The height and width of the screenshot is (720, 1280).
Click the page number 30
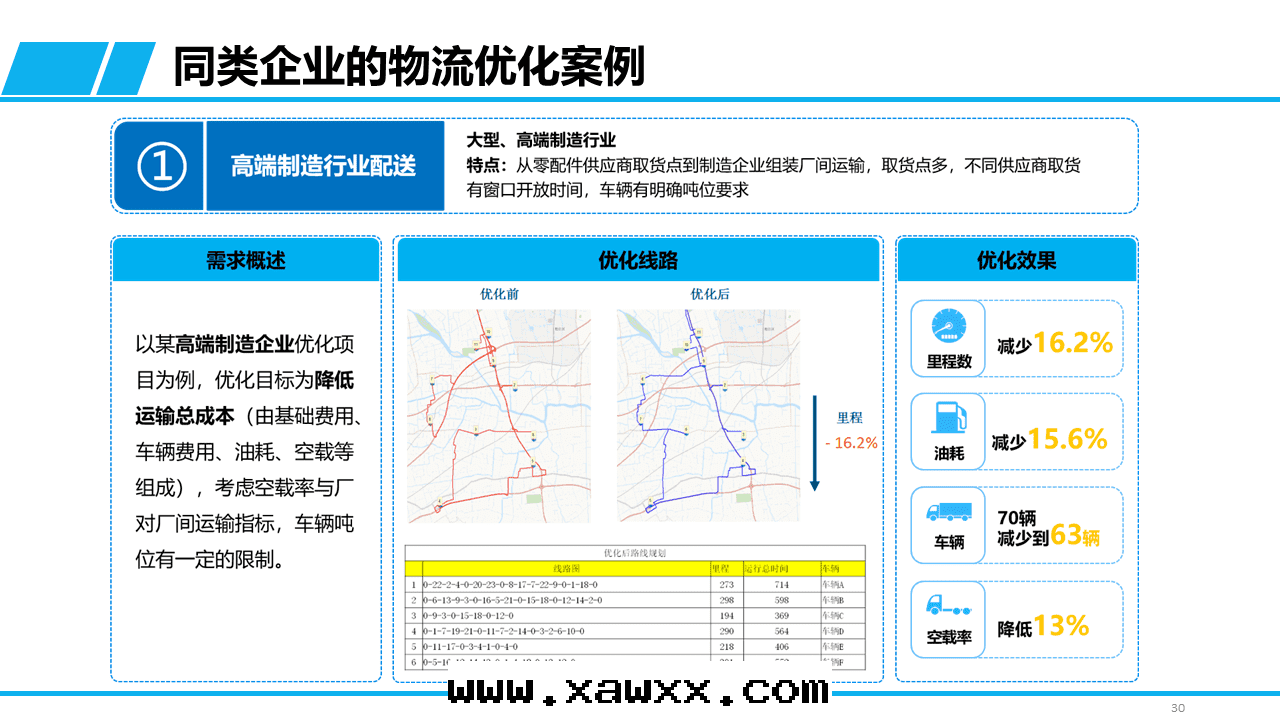point(1177,708)
